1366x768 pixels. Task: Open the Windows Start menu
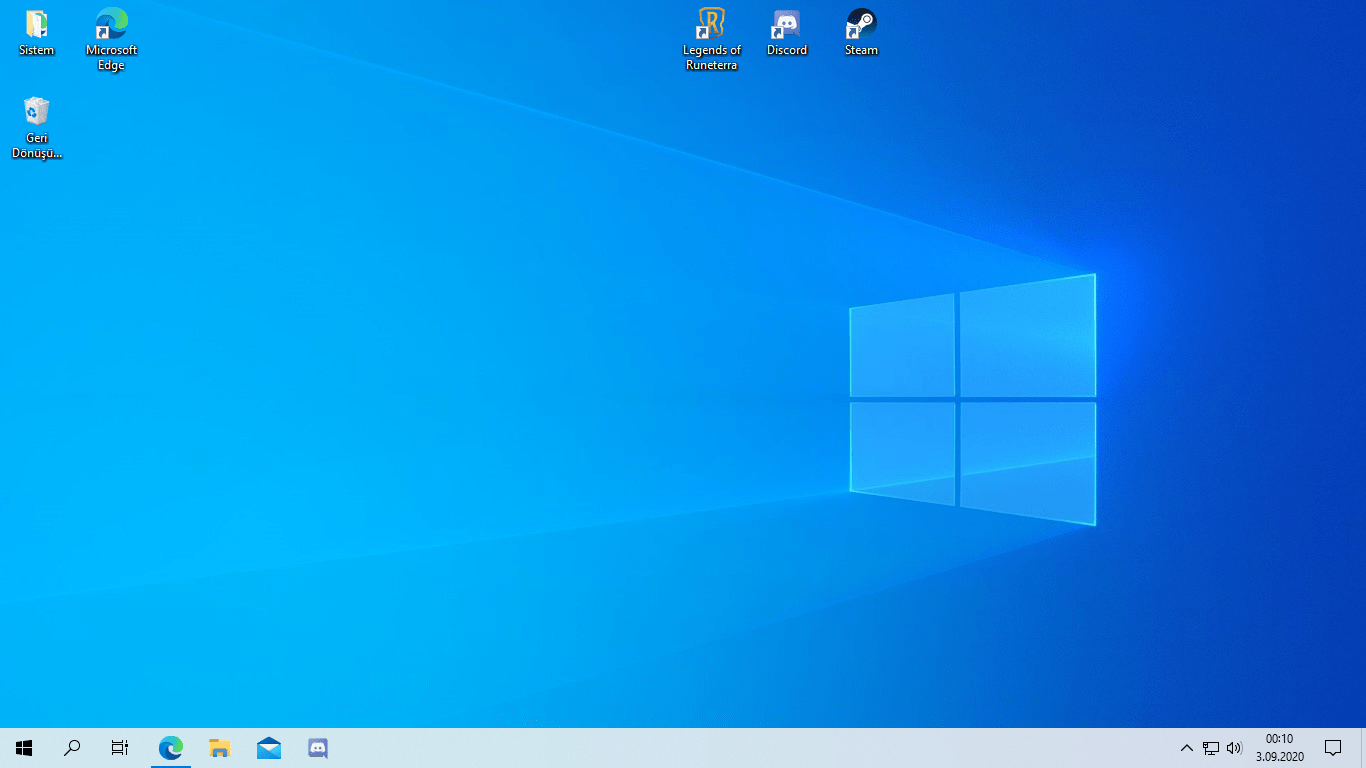(24, 748)
